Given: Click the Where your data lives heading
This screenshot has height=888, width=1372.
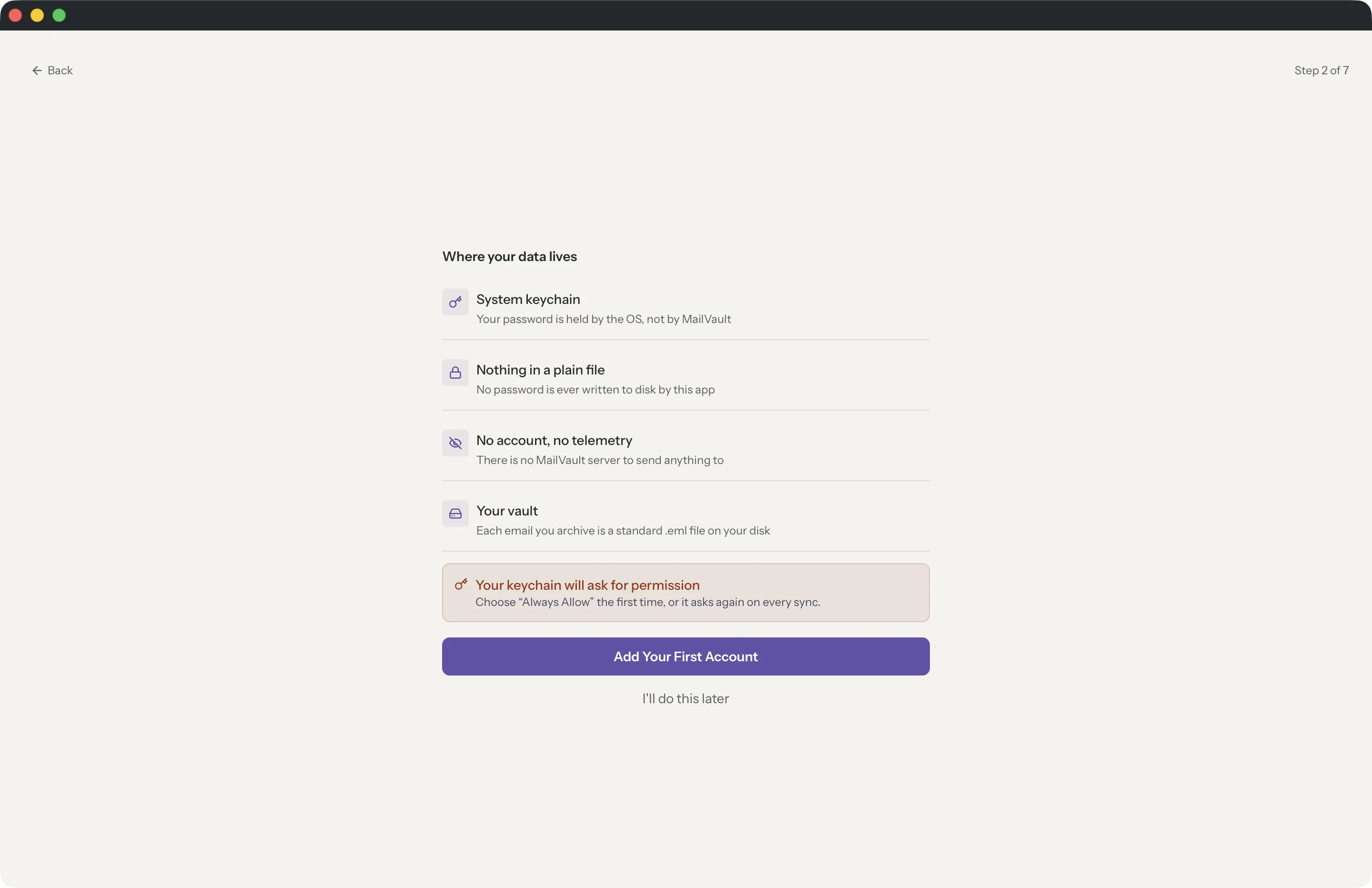Looking at the screenshot, I should coord(510,257).
